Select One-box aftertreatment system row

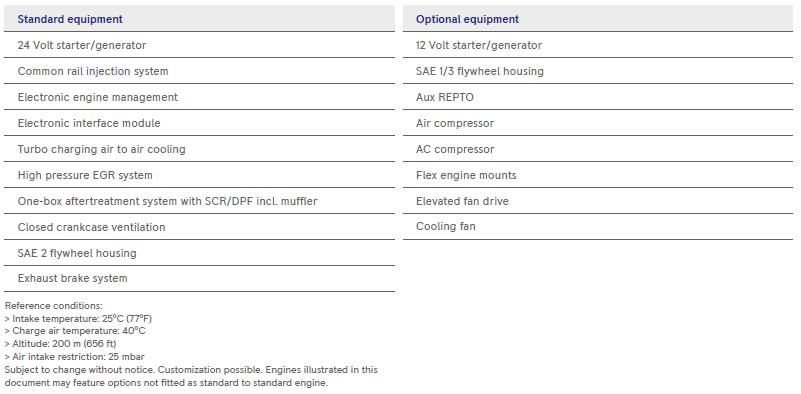click(199, 201)
